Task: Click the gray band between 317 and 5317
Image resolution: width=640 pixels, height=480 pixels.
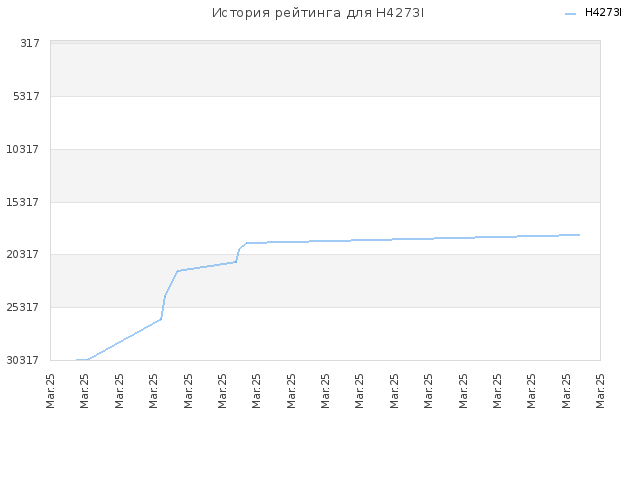Action: pos(325,70)
